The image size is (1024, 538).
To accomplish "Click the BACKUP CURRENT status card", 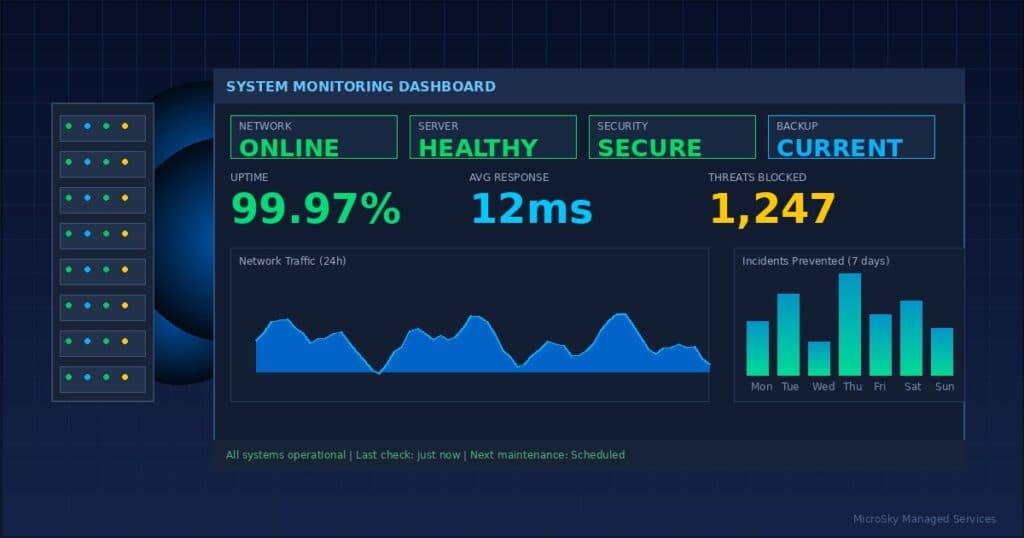I will [851, 137].
